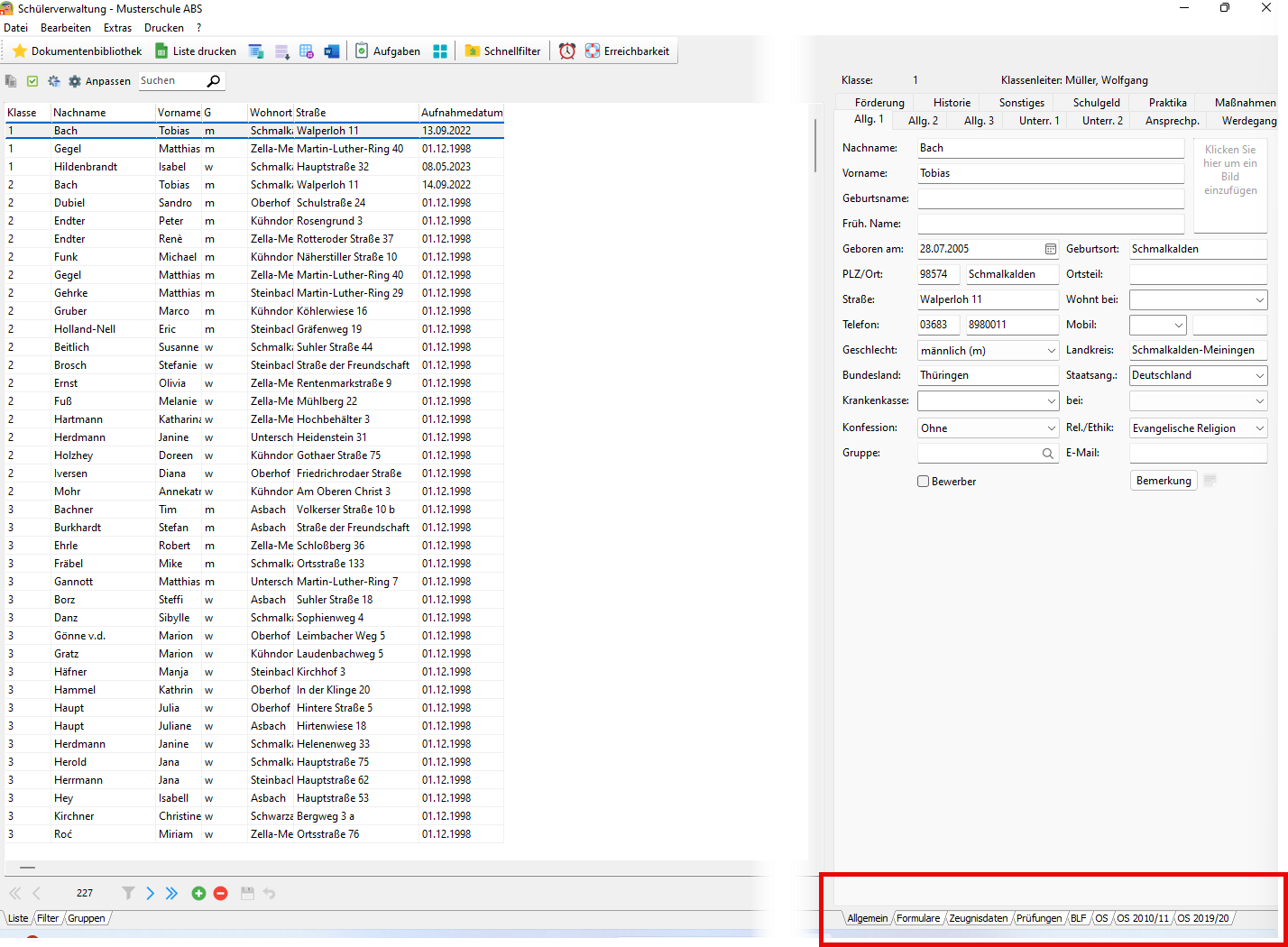The image size is (1288, 947).
Task: Jump to last record with double arrow
Action: tap(171, 893)
